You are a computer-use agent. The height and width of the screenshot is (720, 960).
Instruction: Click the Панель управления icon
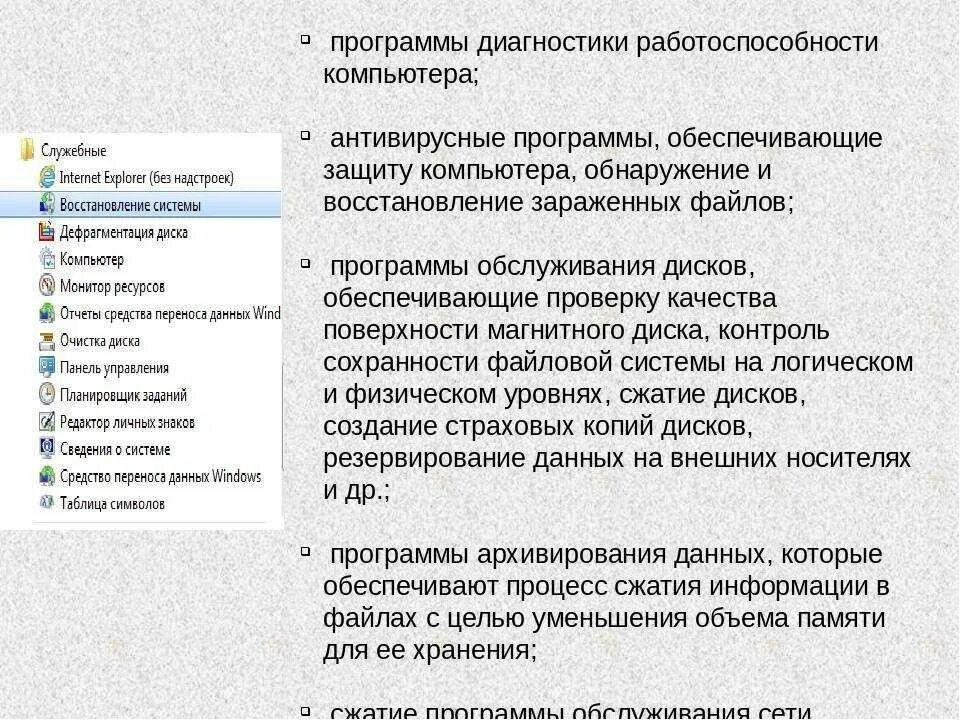click(47, 367)
